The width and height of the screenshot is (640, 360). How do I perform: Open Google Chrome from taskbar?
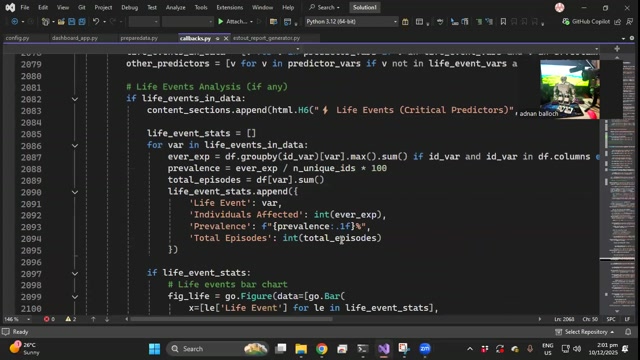[322, 349]
